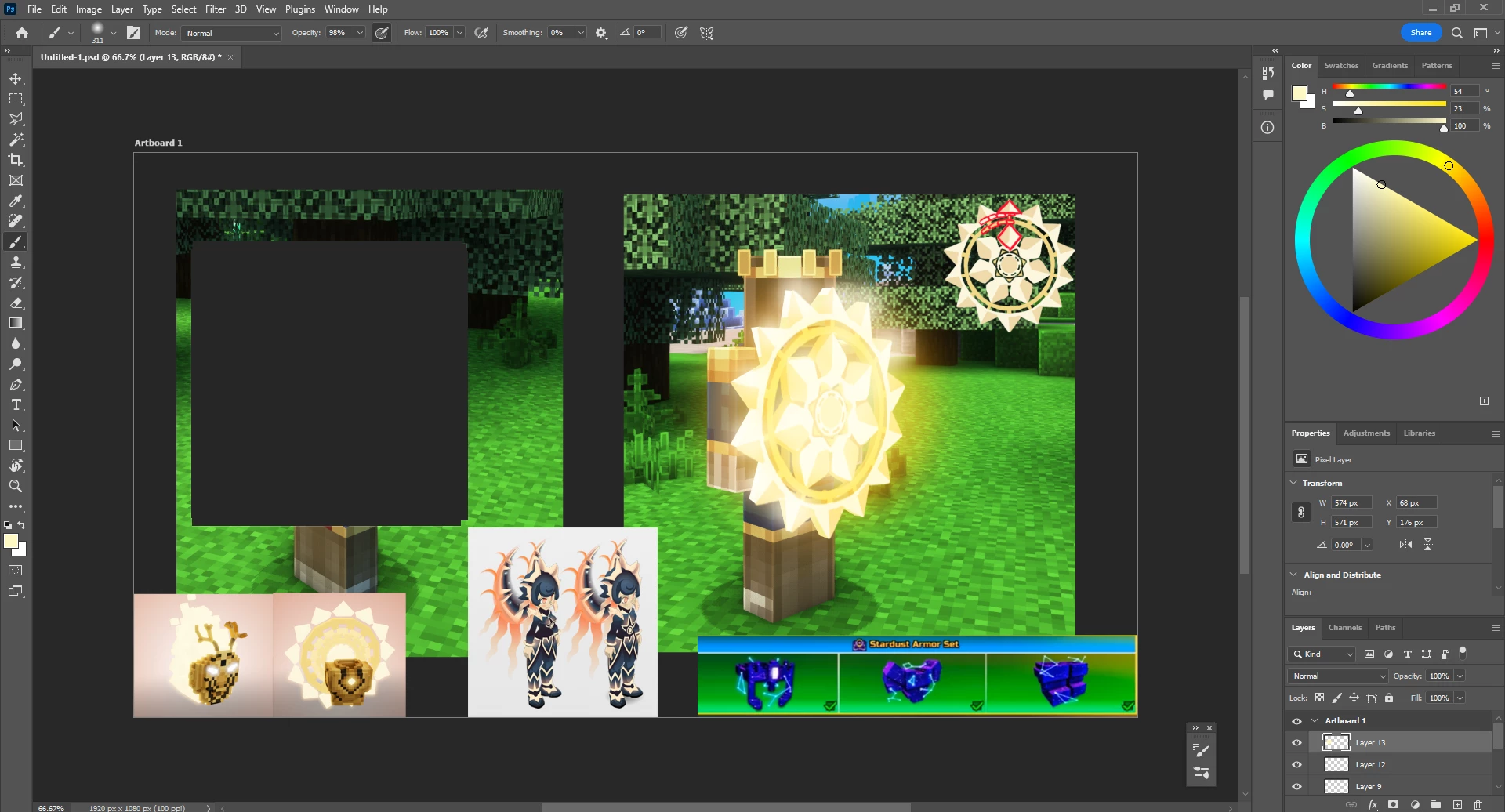Select the Eyedropper tool
1505x812 pixels.
pyautogui.click(x=16, y=201)
